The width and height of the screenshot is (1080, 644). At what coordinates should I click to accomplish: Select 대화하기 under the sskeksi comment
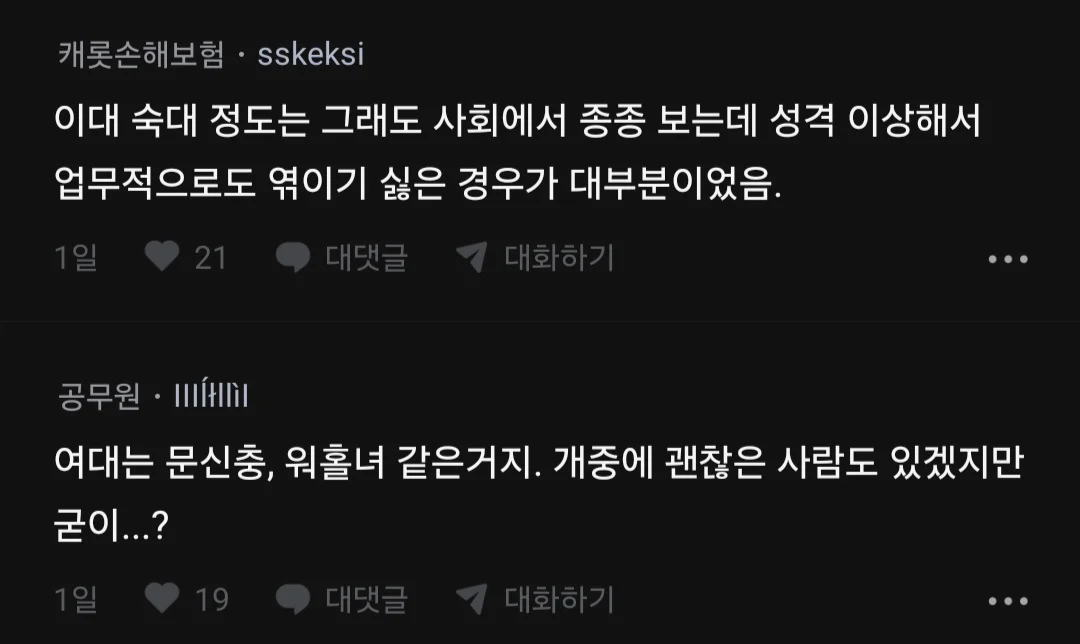pos(558,258)
